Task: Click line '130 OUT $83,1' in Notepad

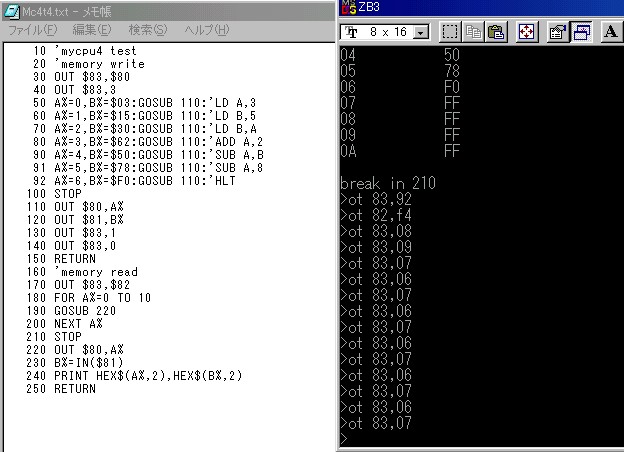Action: [71, 233]
